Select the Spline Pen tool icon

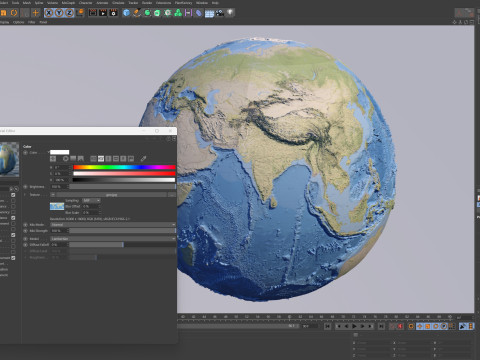tap(137, 13)
